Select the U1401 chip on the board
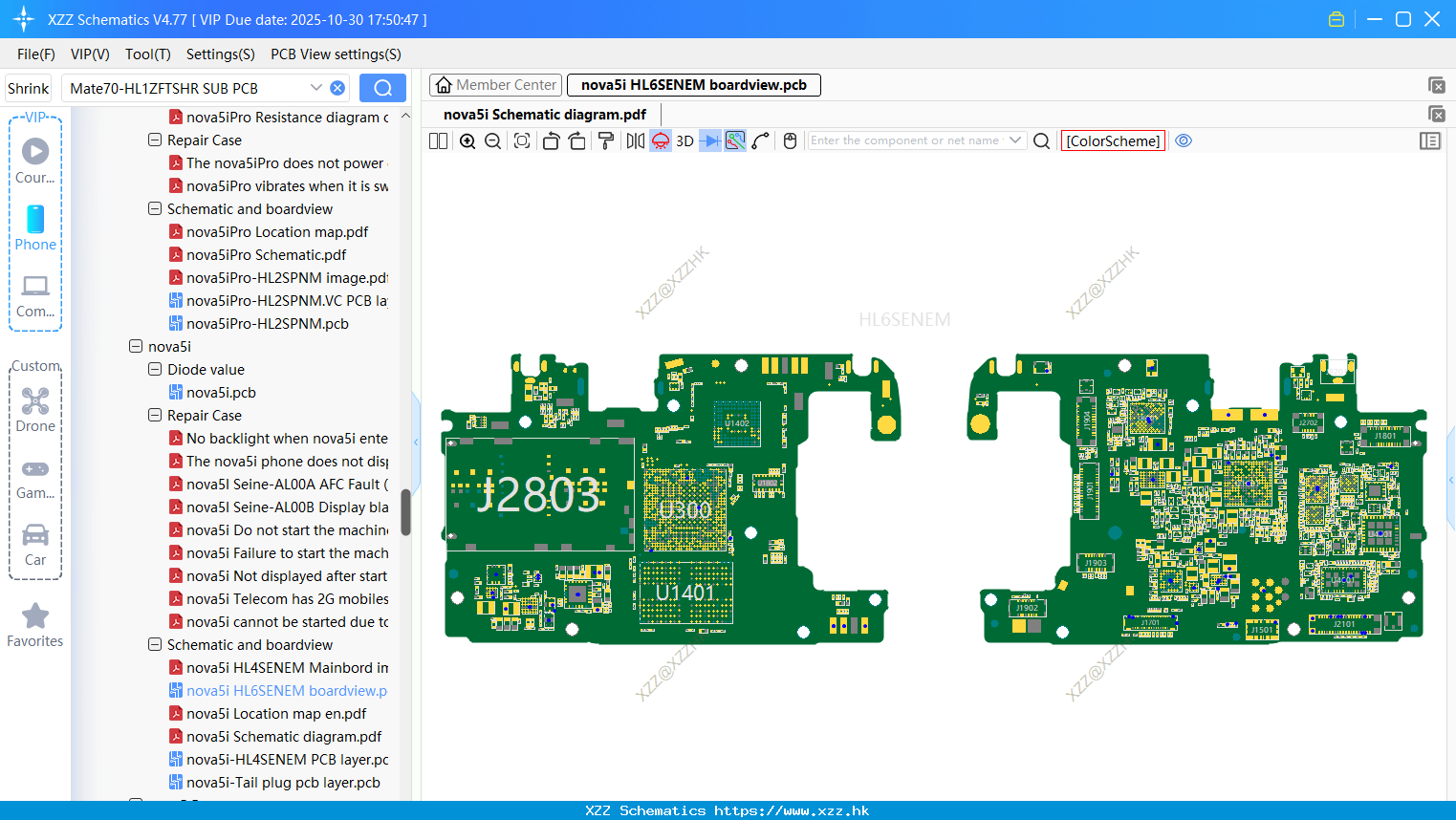The height and width of the screenshot is (820, 1456). (x=685, y=593)
